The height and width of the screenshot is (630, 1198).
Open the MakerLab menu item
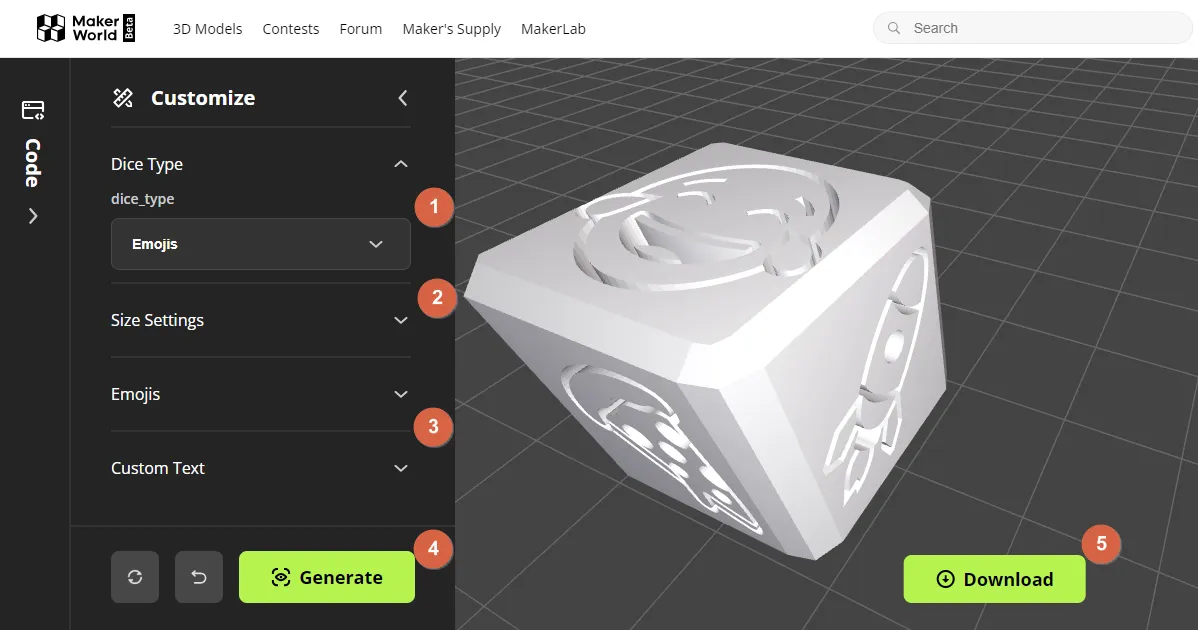[x=553, y=29]
